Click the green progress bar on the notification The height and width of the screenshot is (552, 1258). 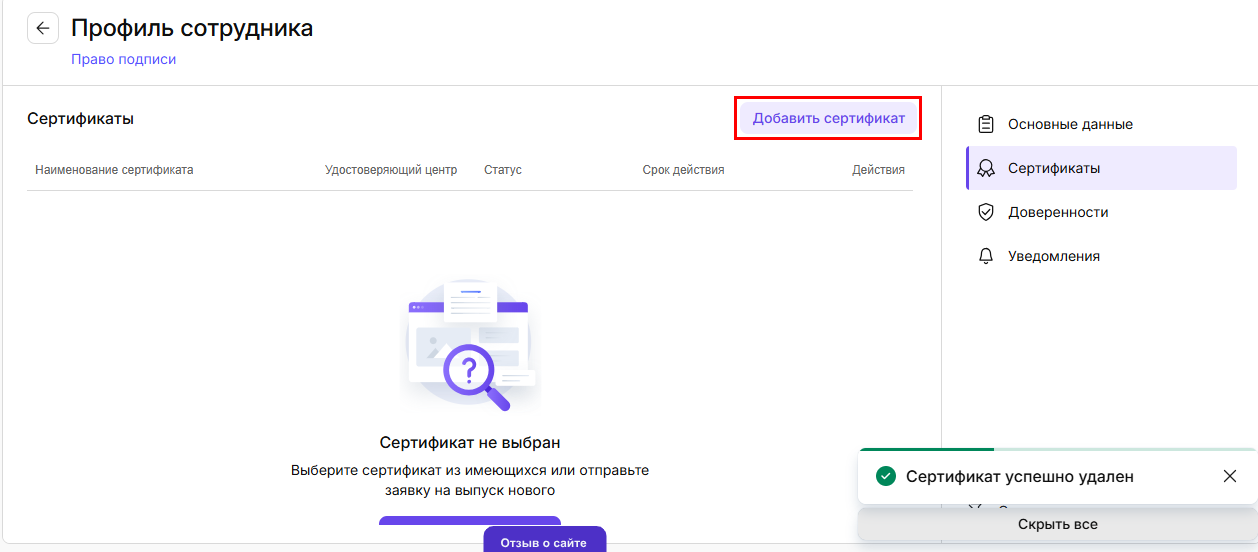coord(926,450)
